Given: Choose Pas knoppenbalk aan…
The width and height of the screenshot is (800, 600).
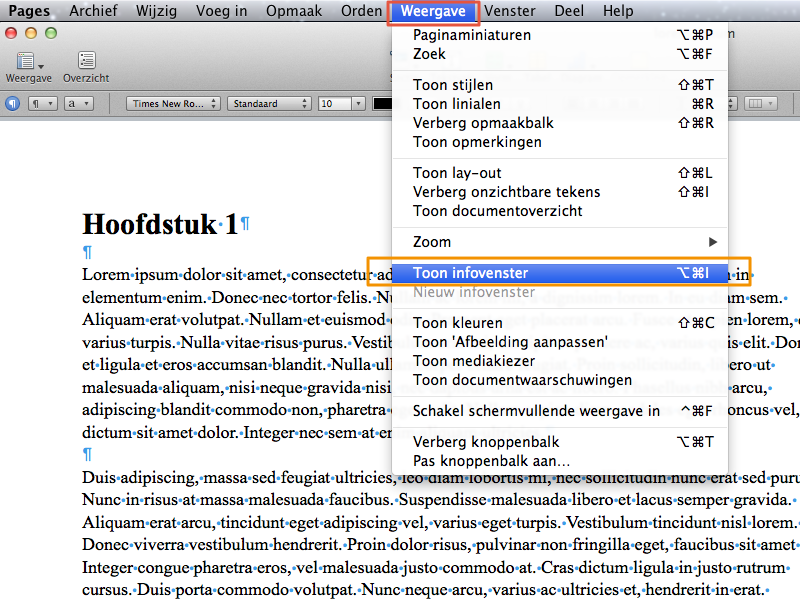Looking at the screenshot, I should pos(560,461).
